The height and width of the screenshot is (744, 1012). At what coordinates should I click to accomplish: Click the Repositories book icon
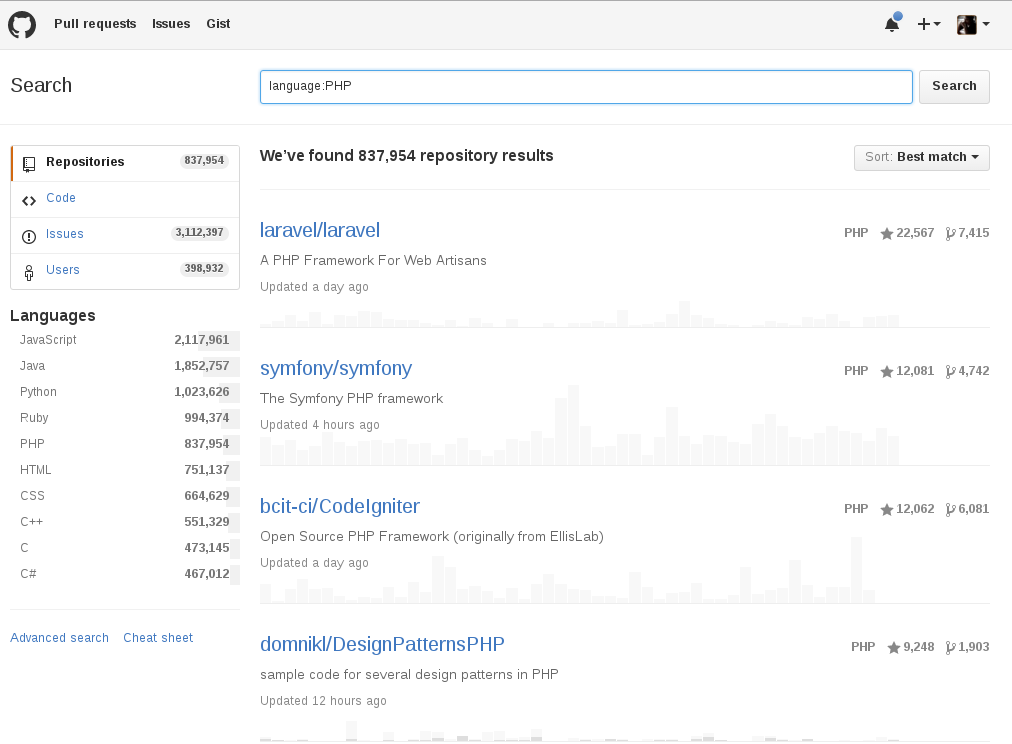(x=28, y=164)
